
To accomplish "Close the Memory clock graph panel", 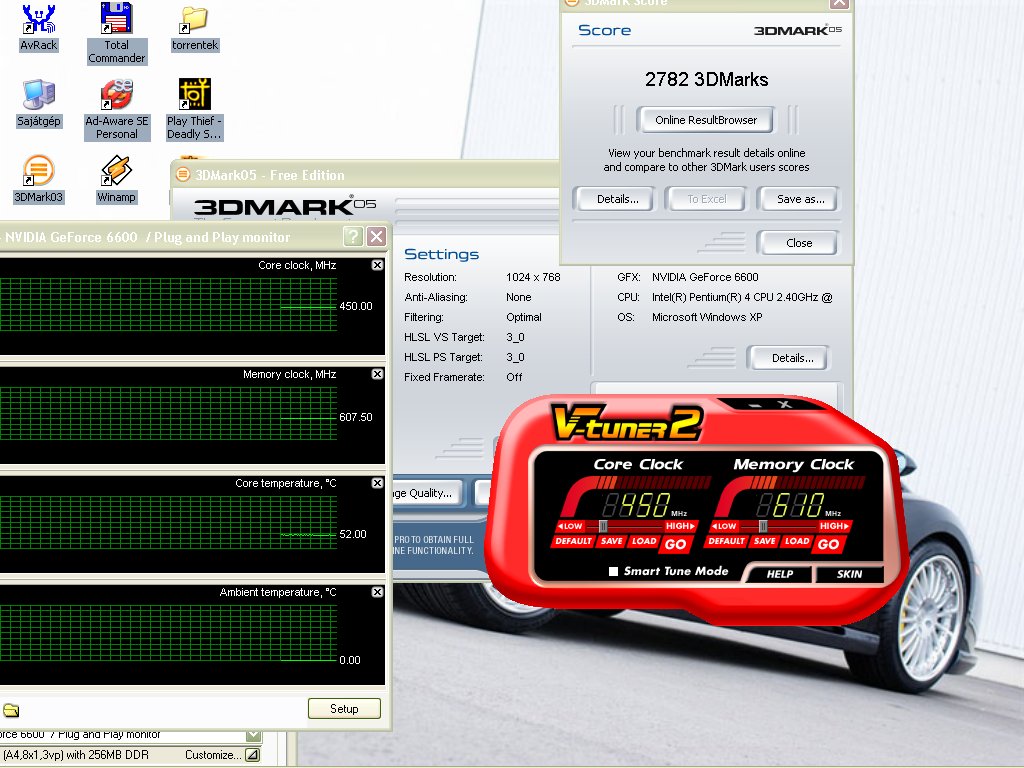I will coord(377,374).
